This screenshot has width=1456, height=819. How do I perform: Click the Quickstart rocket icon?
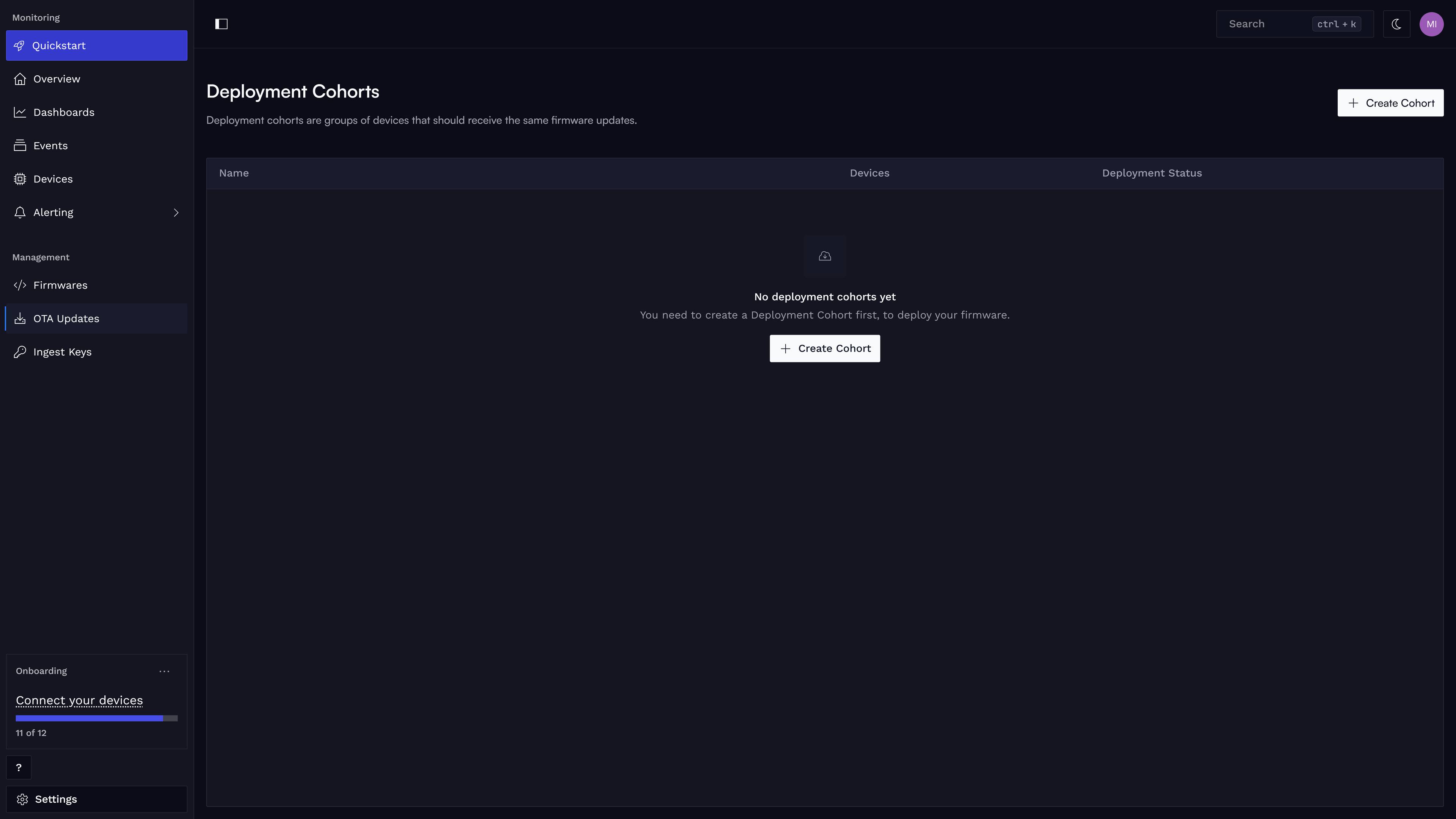19,46
